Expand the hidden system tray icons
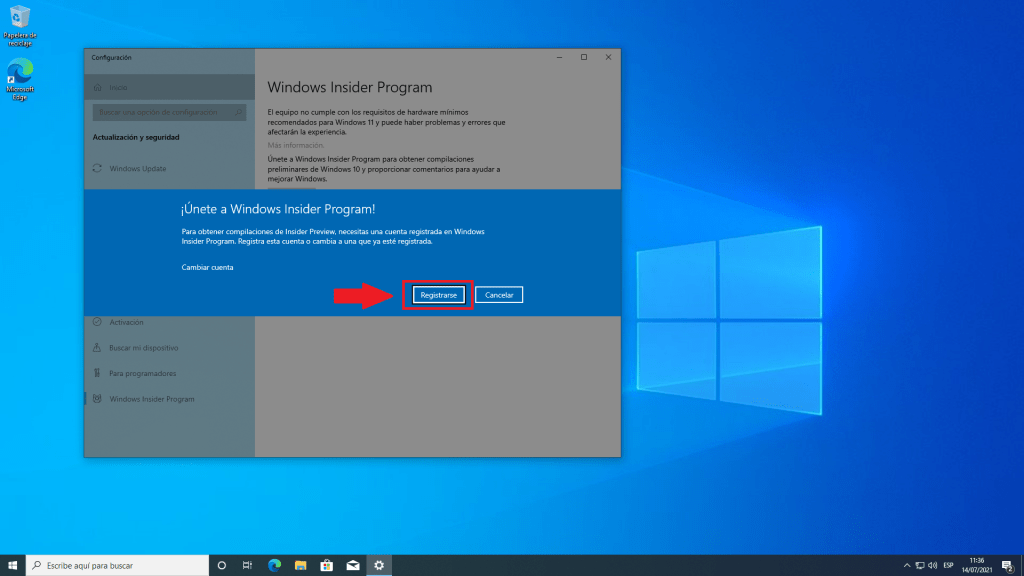 [x=907, y=565]
